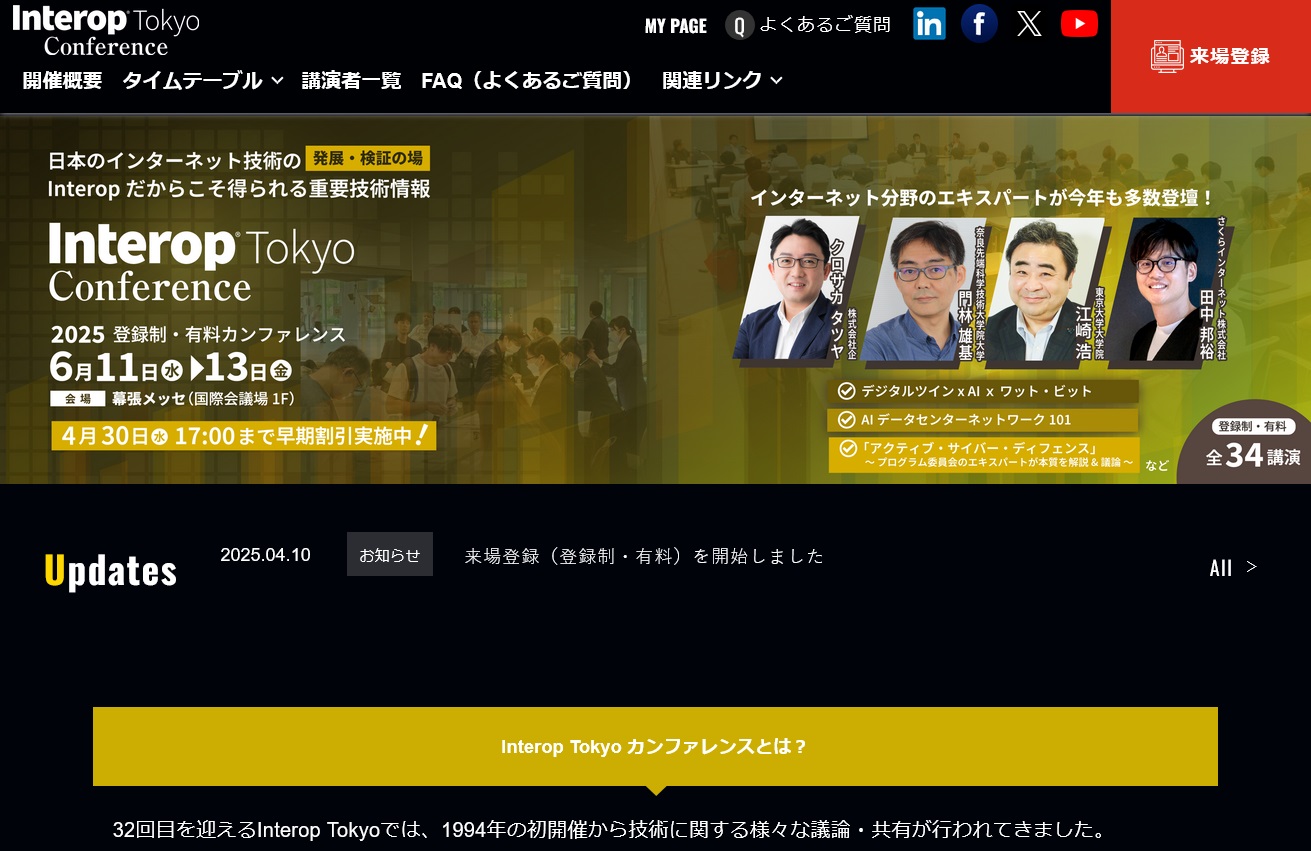Open the X (Twitter) icon

(x=1029, y=24)
